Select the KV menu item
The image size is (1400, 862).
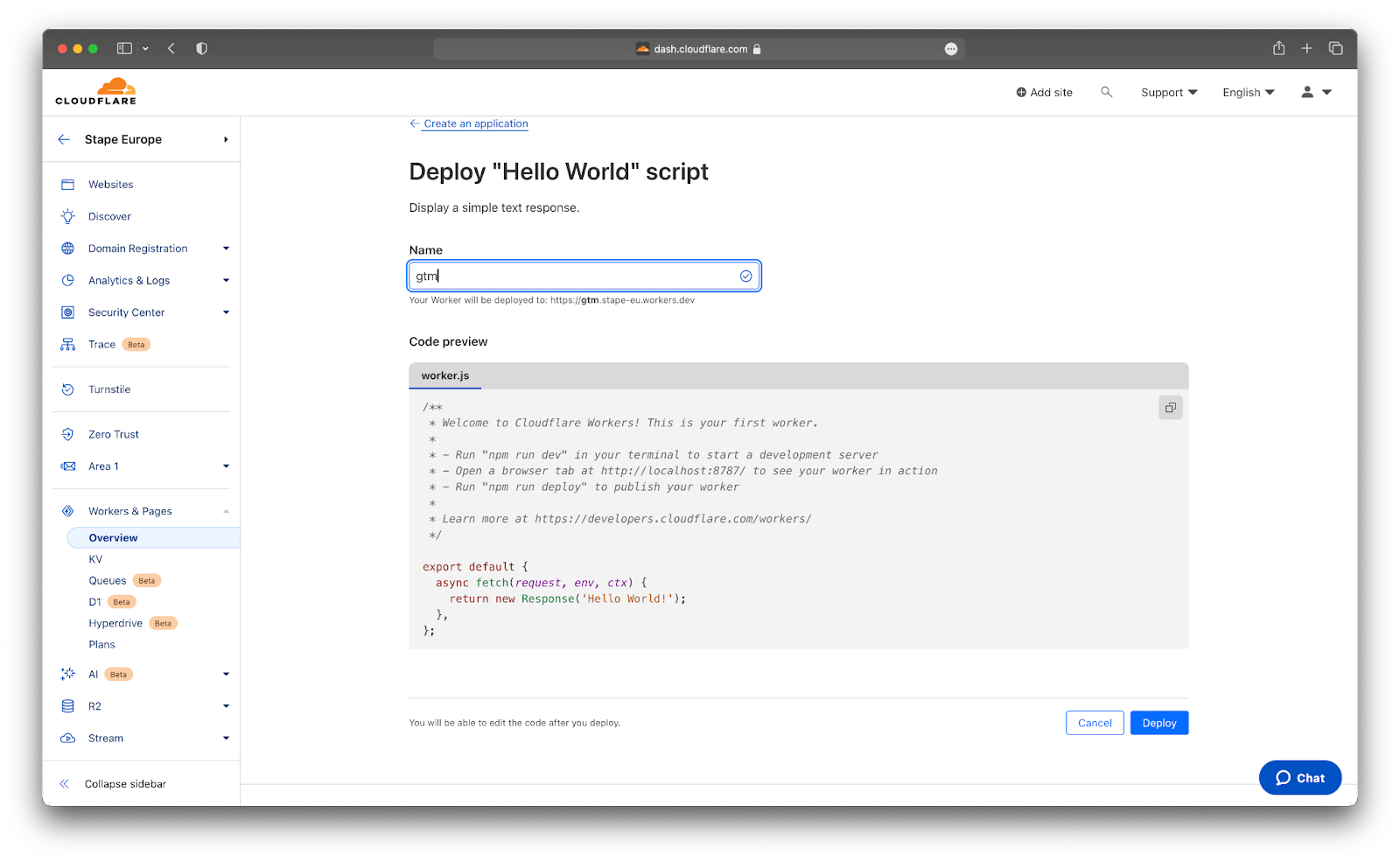(95, 559)
